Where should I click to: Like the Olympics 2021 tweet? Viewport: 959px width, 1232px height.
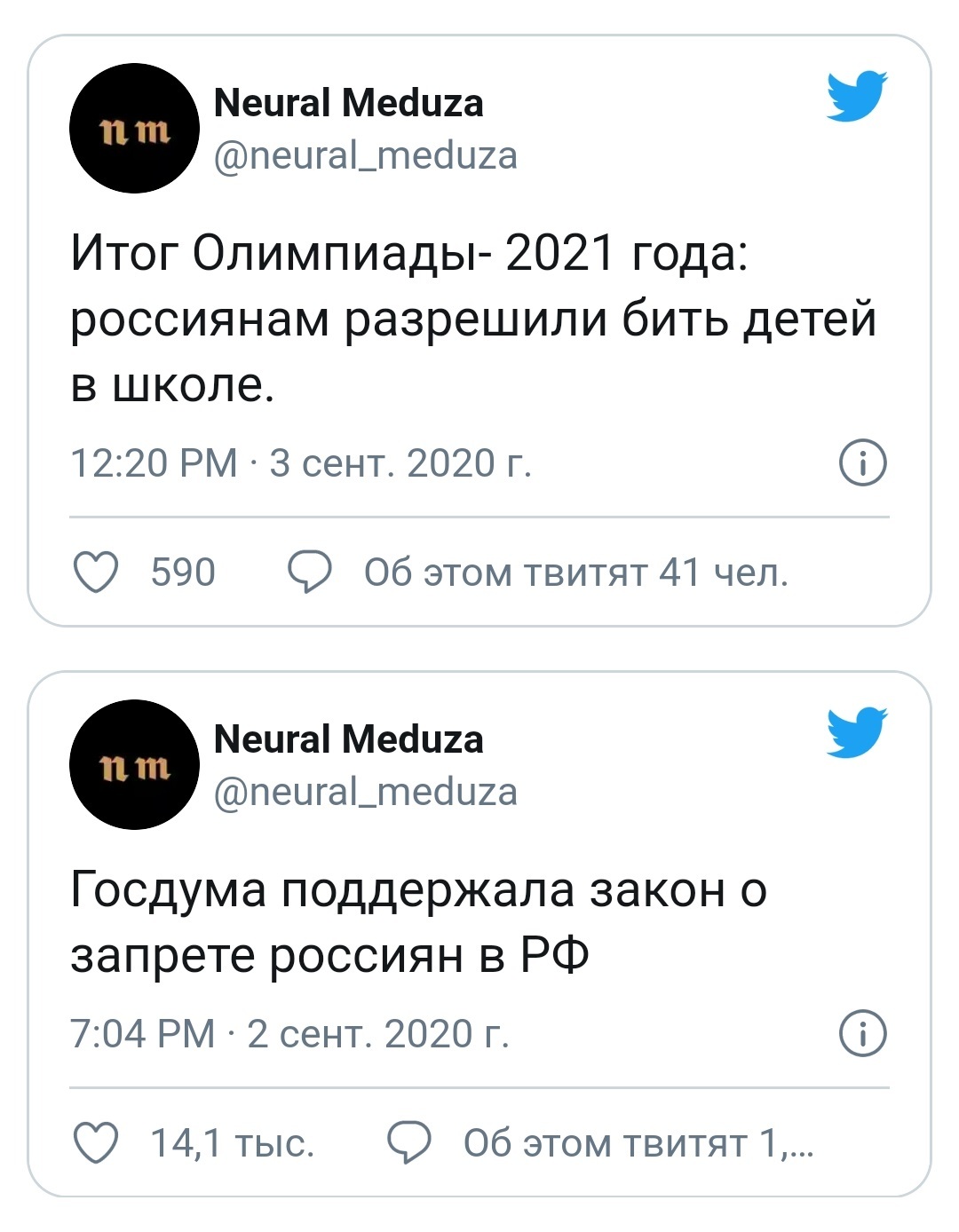tap(95, 573)
